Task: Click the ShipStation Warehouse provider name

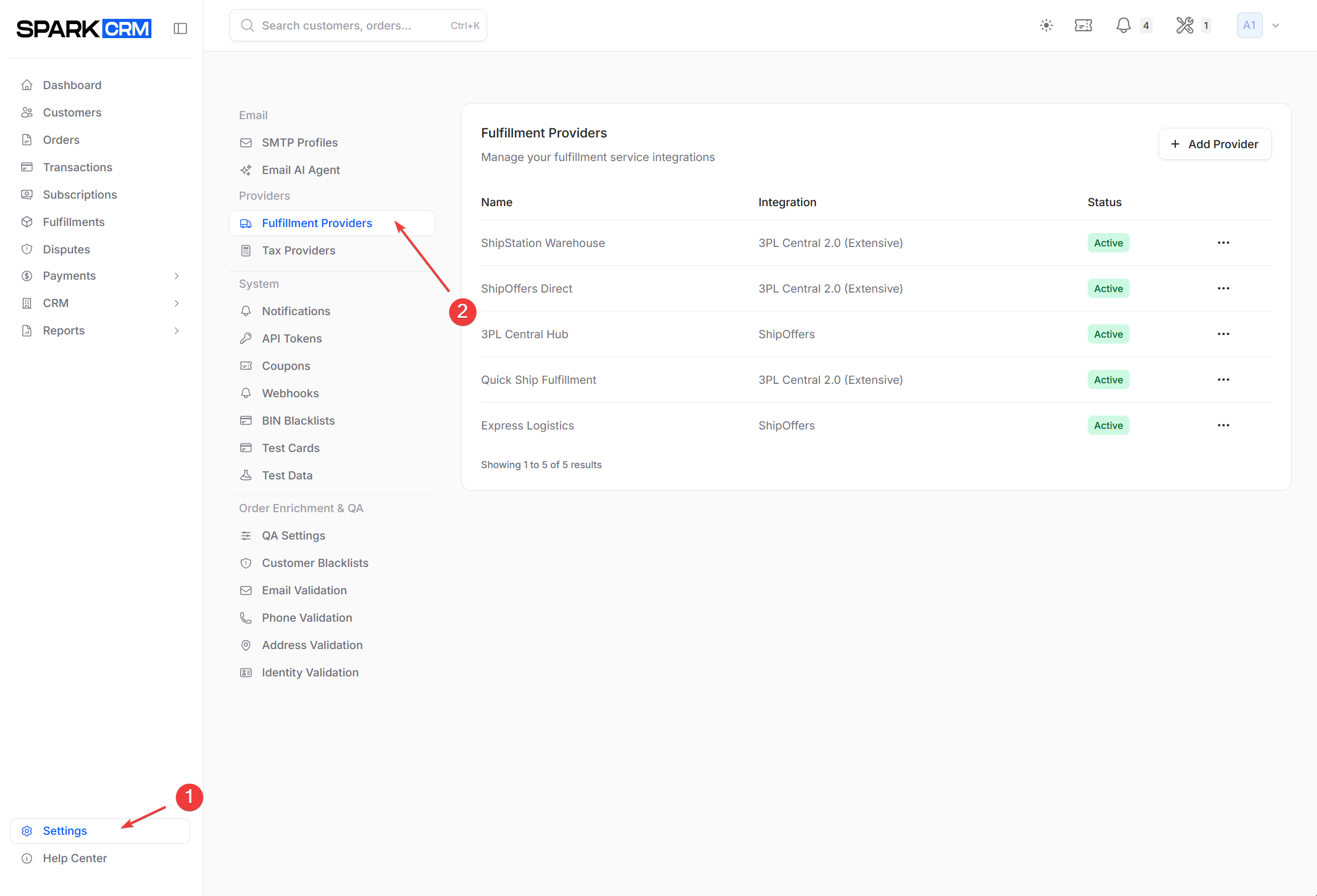Action: point(543,243)
